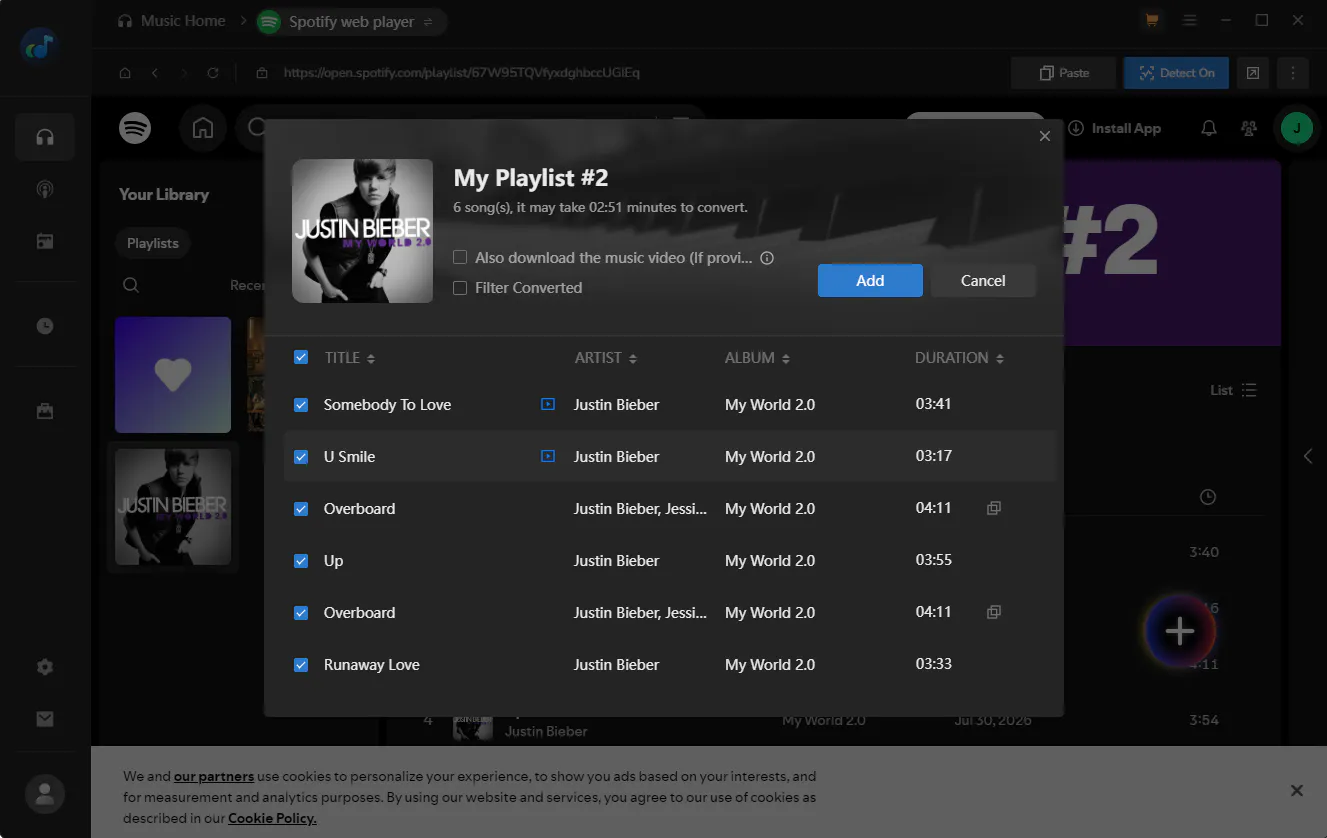Uncheck the first Overboard checkbox

301,509
